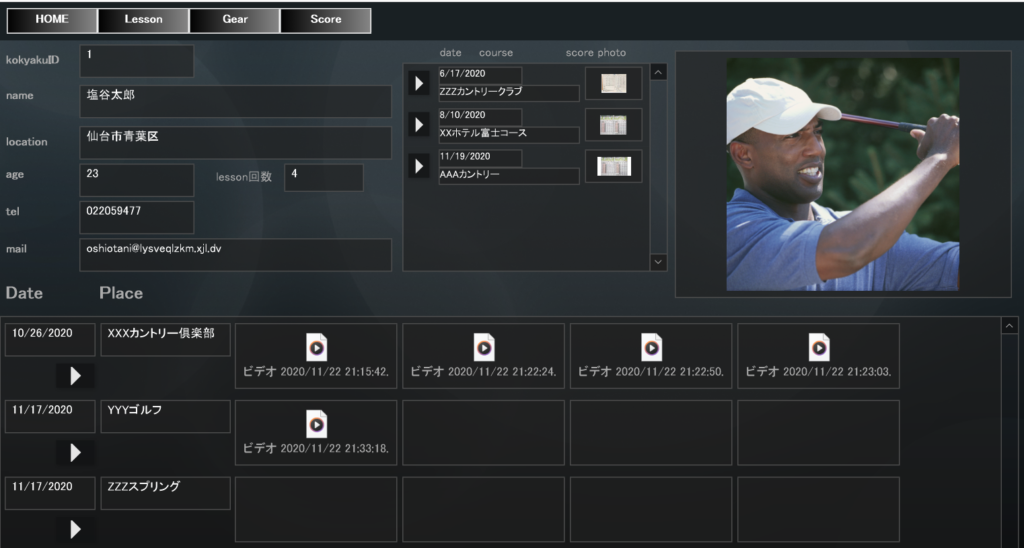Click course field XXホテル富士コース

[x=509, y=134]
